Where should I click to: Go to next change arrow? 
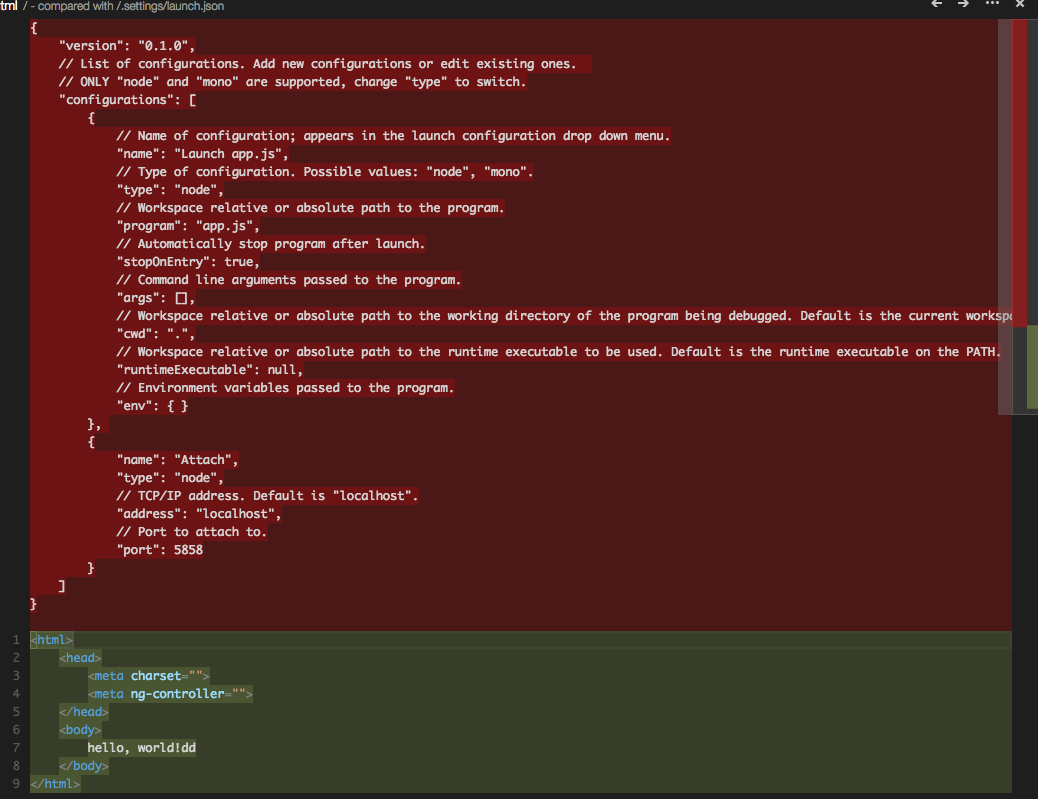pos(963,5)
